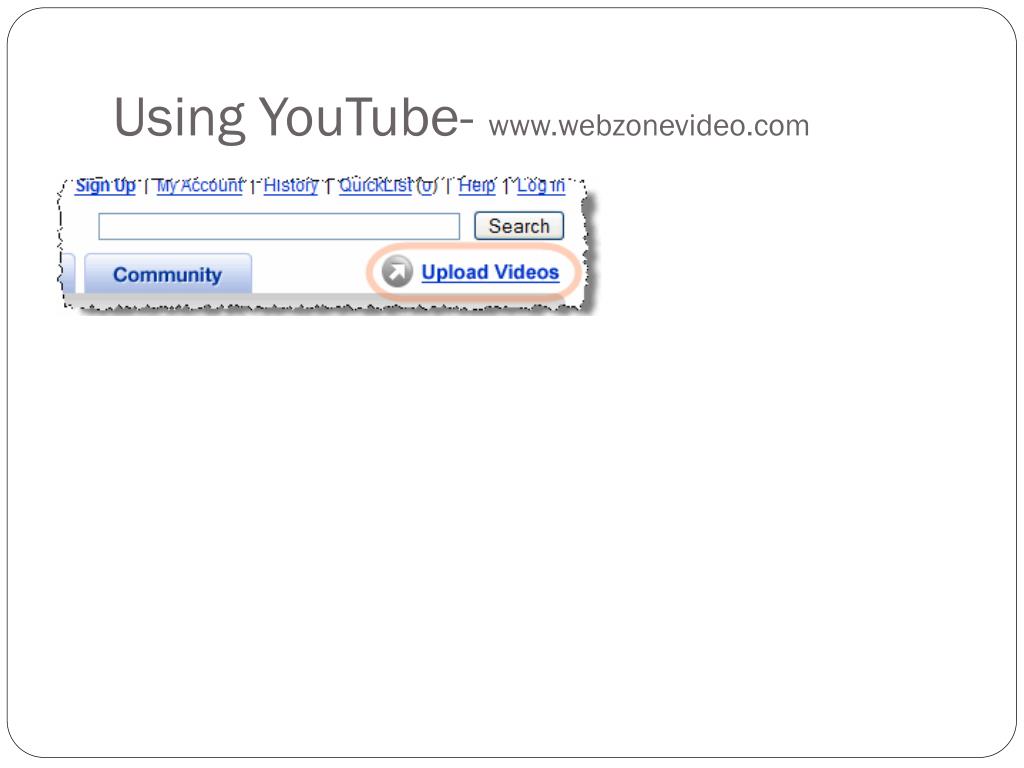Go to the History link

tap(291, 185)
